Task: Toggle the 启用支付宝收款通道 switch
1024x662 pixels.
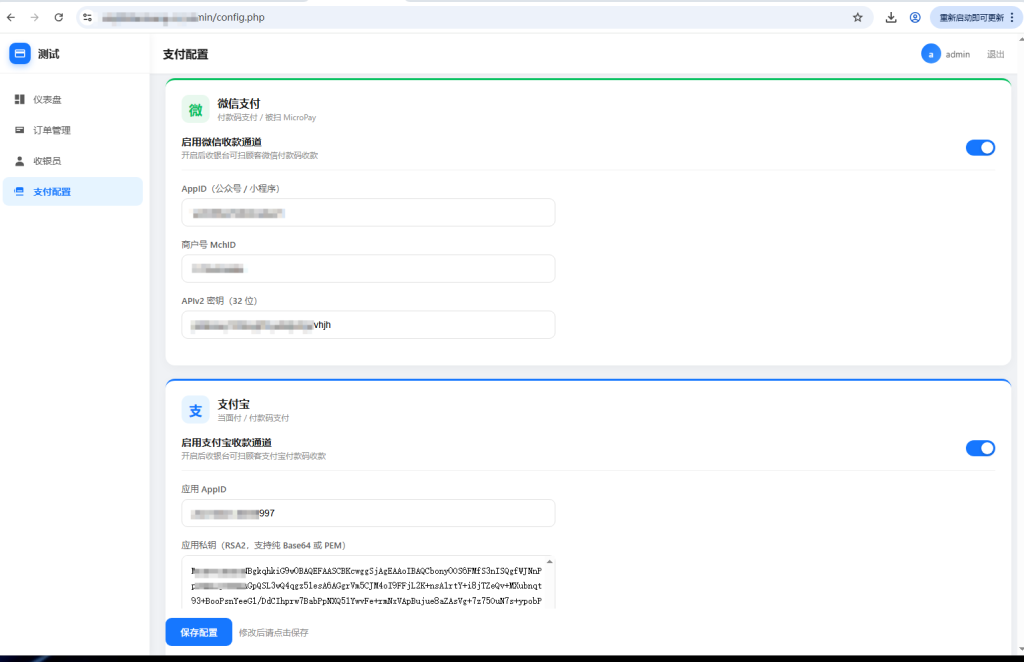Action: [980, 448]
